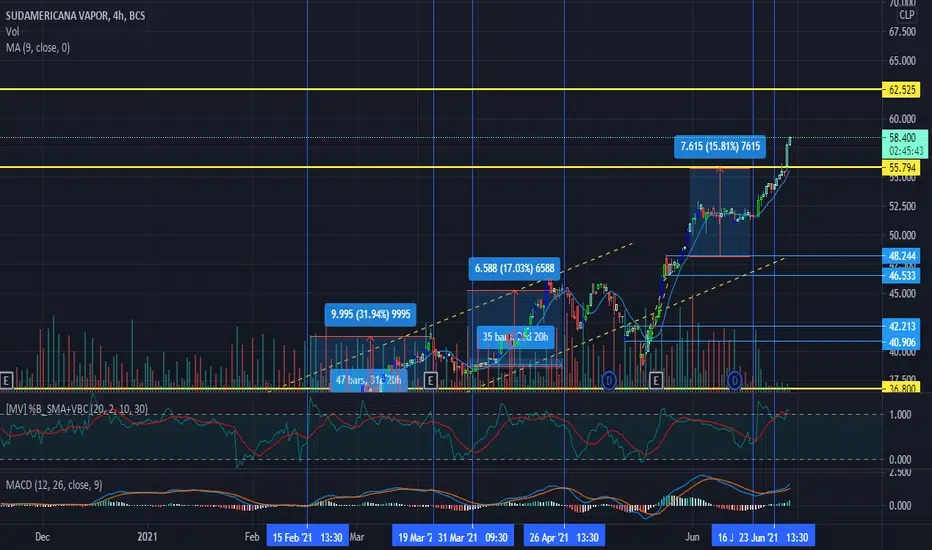Click the 62.525 yellow price label

[x=902, y=90]
